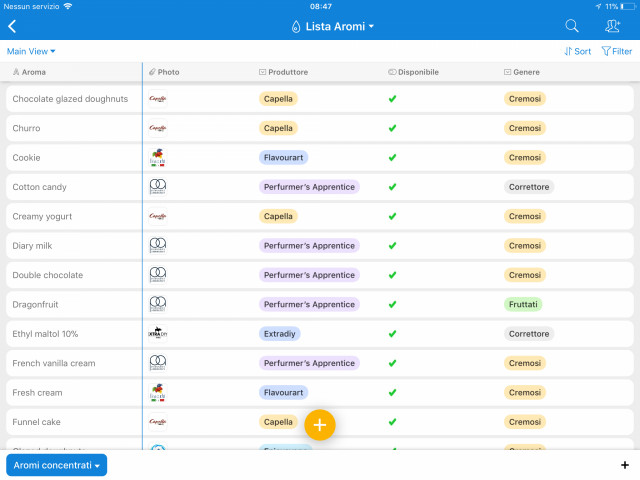The height and width of the screenshot is (480, 640).
Task: Tap the battery indicator in status bar
Action: point(628,7)
